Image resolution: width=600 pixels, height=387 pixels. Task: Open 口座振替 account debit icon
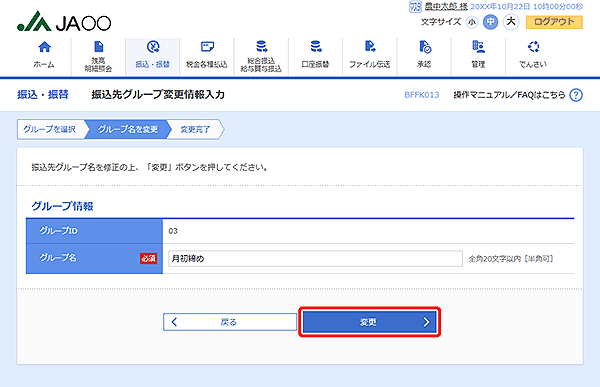click(x=316, y=46)
